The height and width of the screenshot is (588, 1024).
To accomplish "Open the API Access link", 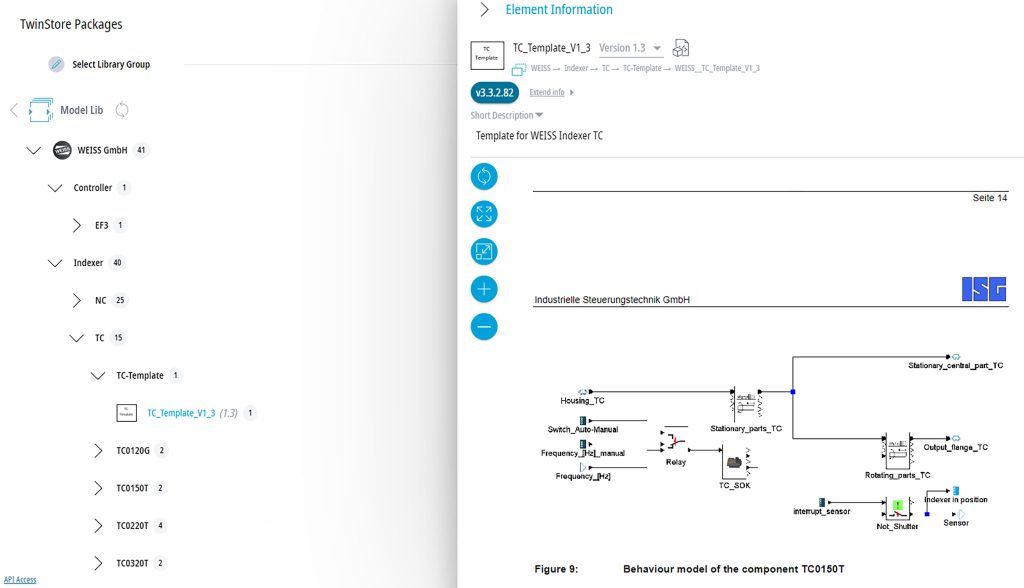I will pos(20,580).
